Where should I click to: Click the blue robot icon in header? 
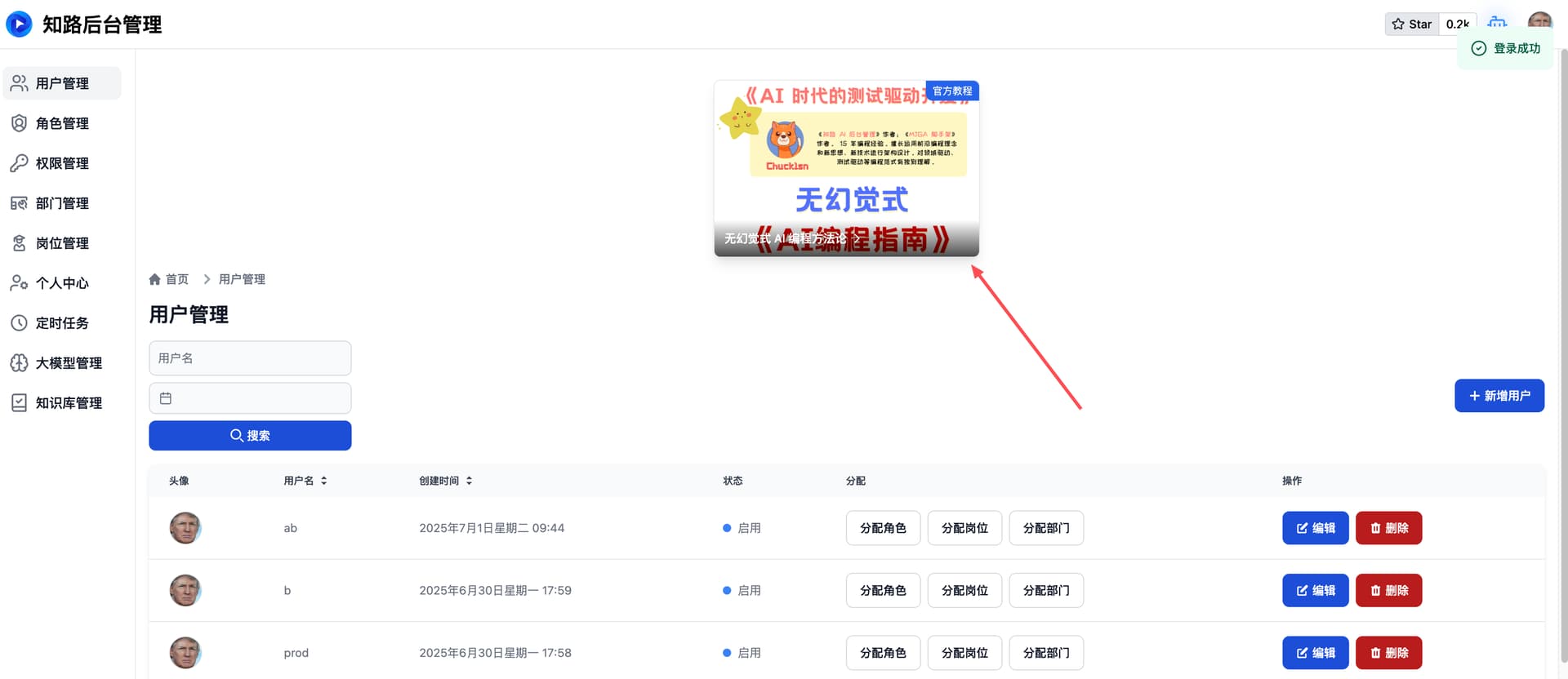pyautogui.click(x=1497, y=22)
